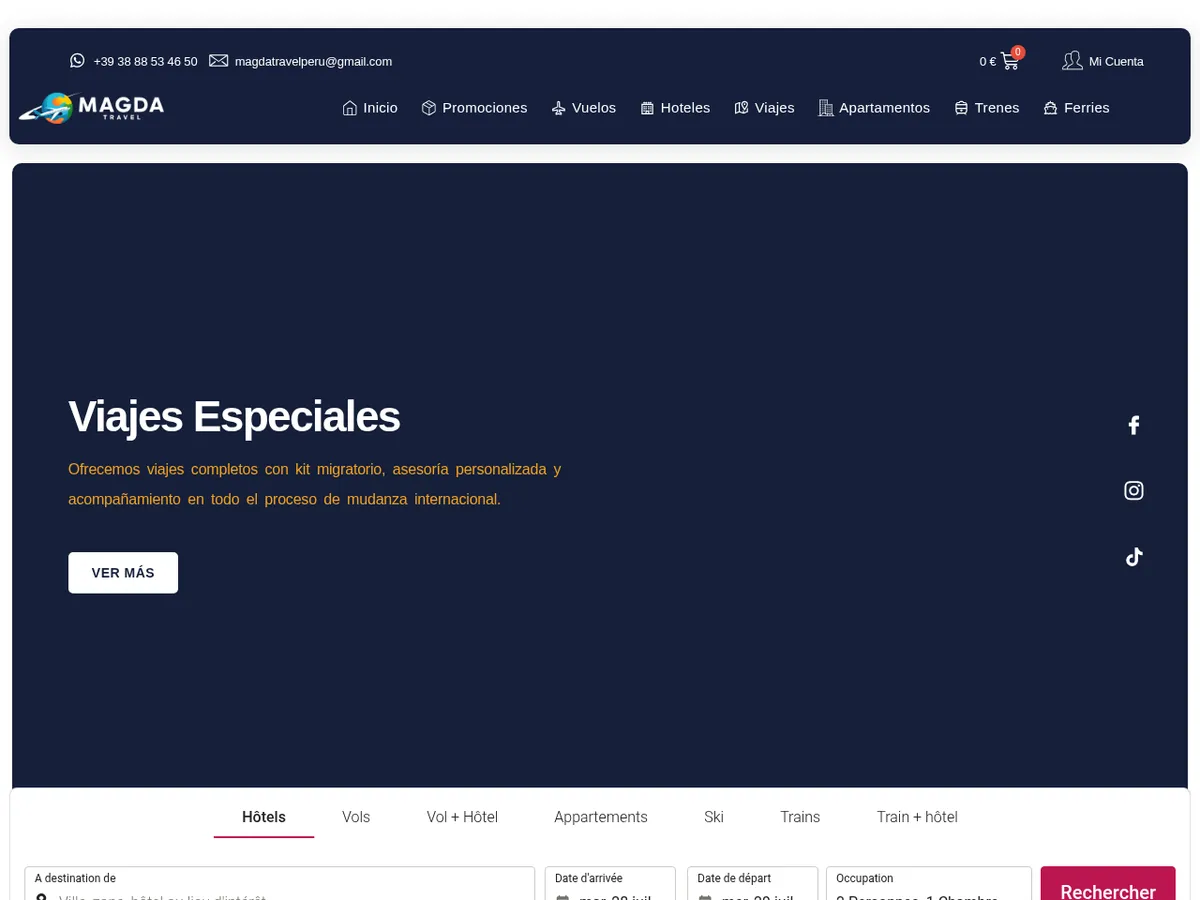The image size is (1200, 900).
Task: Open the Instagram social icon
Action: (1133, 490)
